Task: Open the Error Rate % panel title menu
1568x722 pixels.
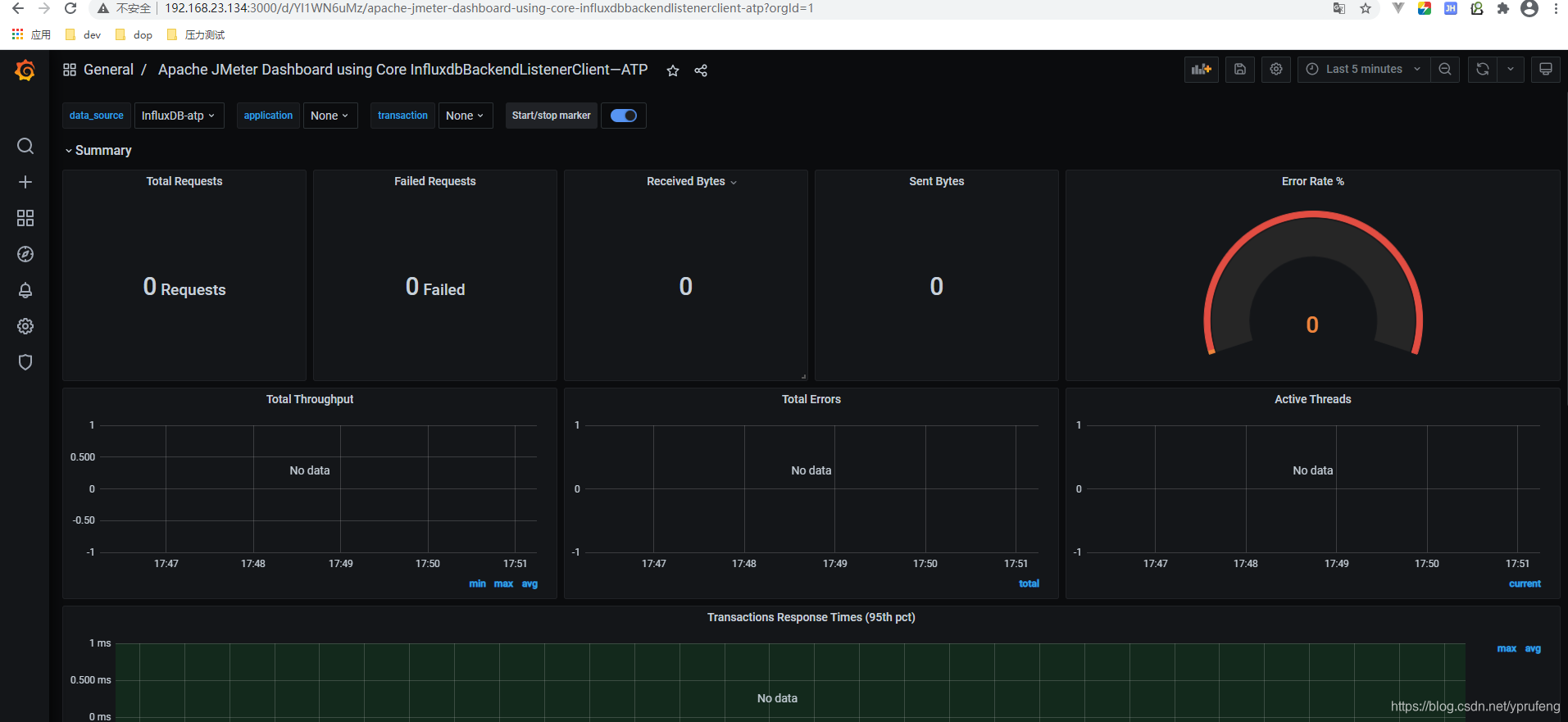Action: click(x=1313, y=181)
